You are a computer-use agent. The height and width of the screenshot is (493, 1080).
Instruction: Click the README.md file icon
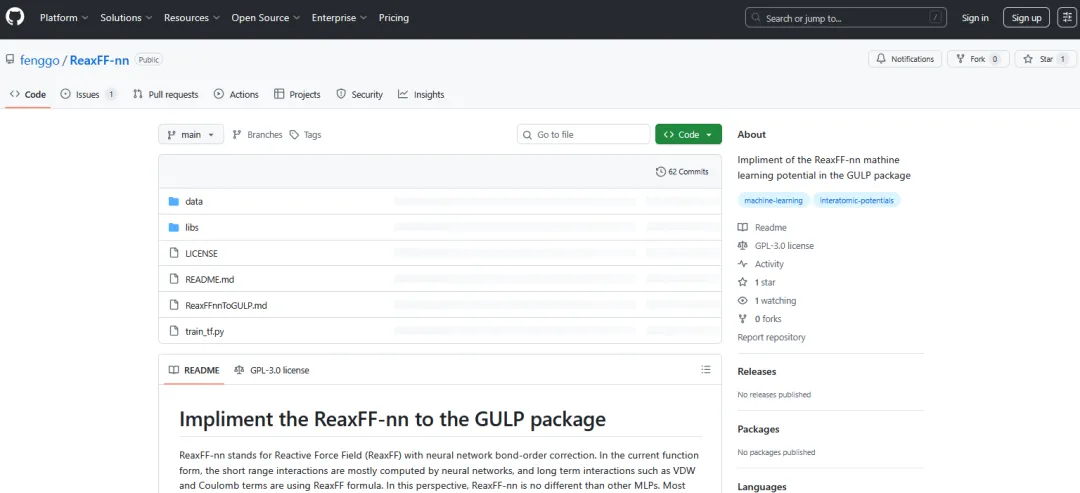[x=174, y=279]
